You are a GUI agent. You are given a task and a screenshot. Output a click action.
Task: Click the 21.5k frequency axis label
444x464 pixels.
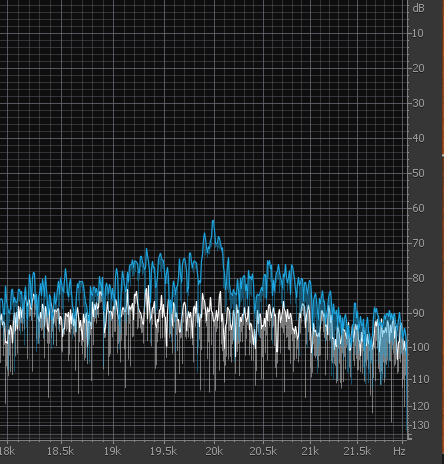coord(357,451)
